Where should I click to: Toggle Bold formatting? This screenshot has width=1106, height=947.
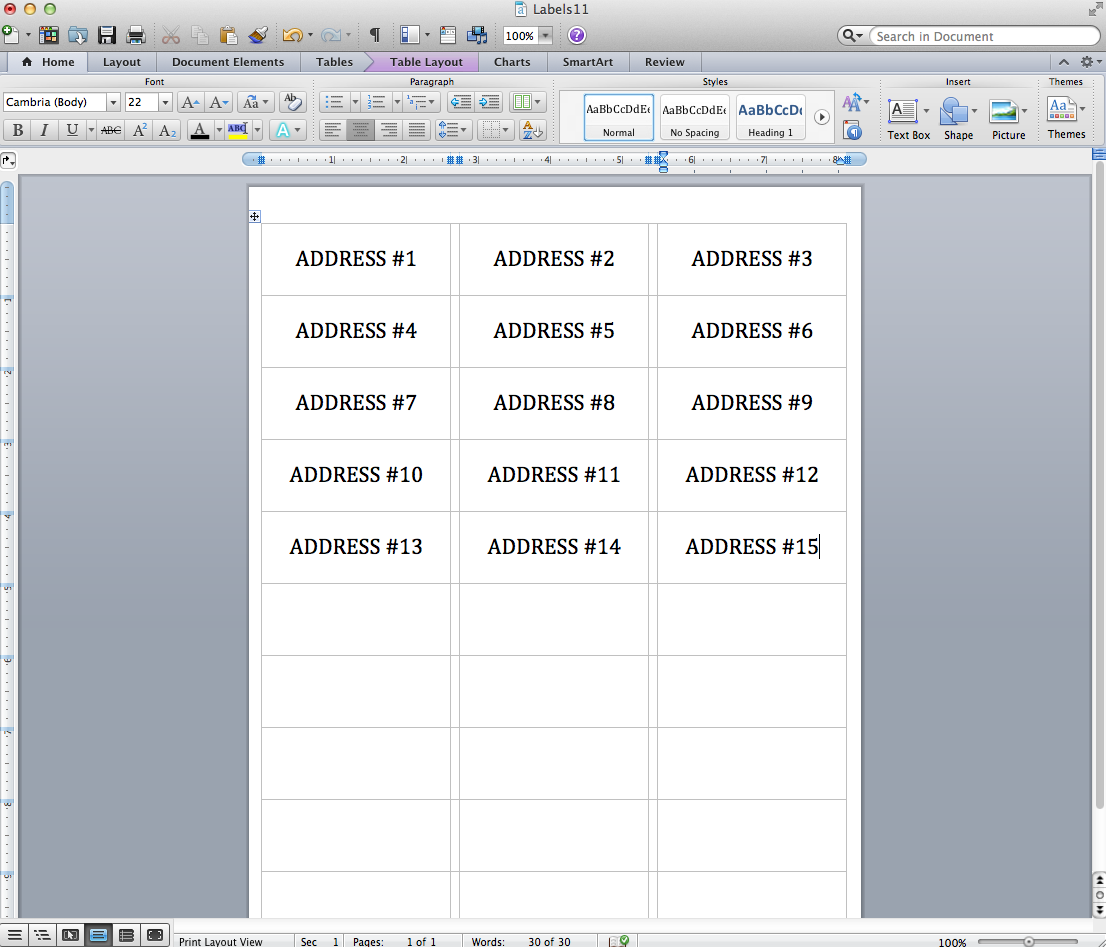(18, 130)
